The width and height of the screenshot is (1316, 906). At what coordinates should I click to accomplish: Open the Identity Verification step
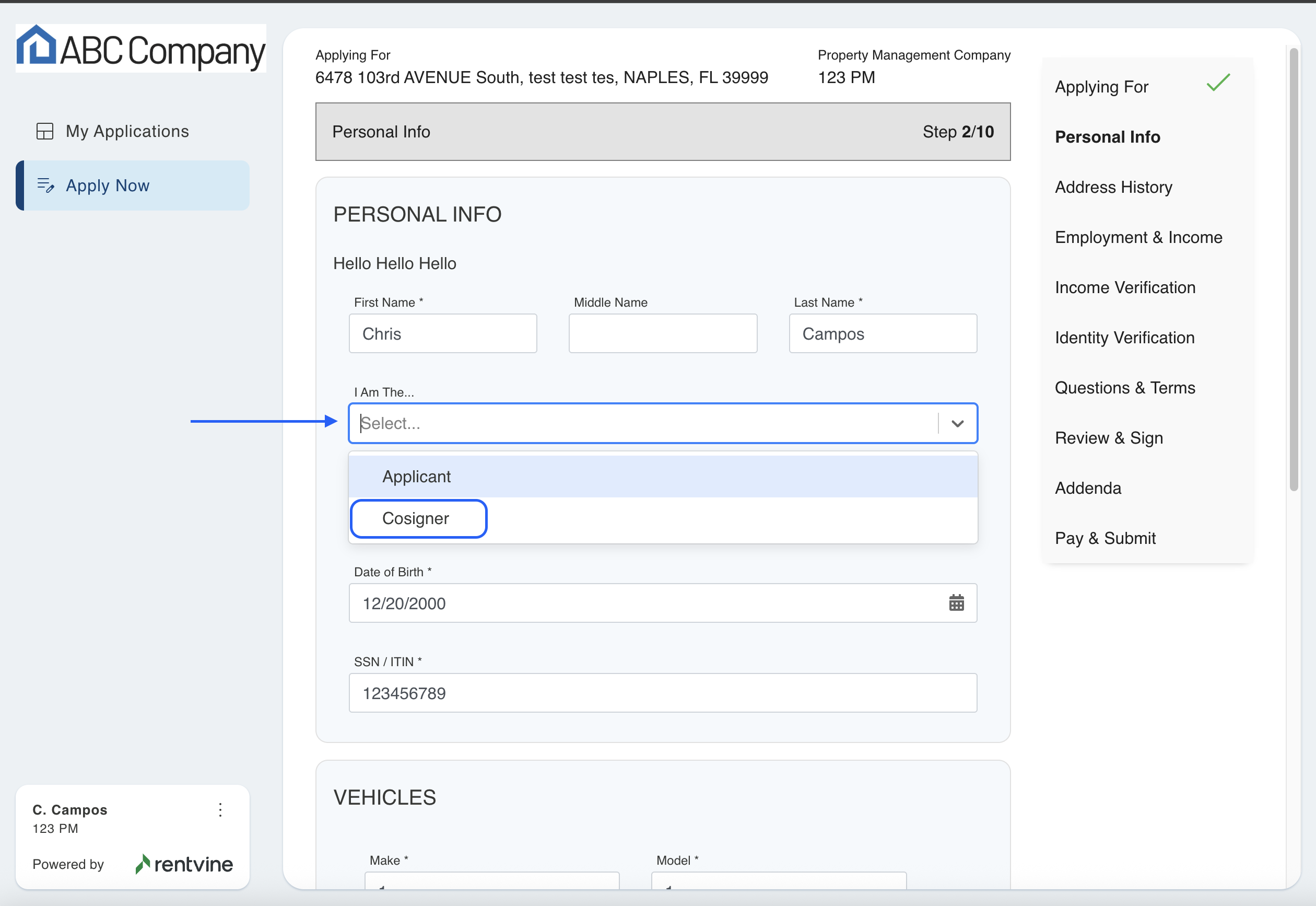tap(1124, 338)
